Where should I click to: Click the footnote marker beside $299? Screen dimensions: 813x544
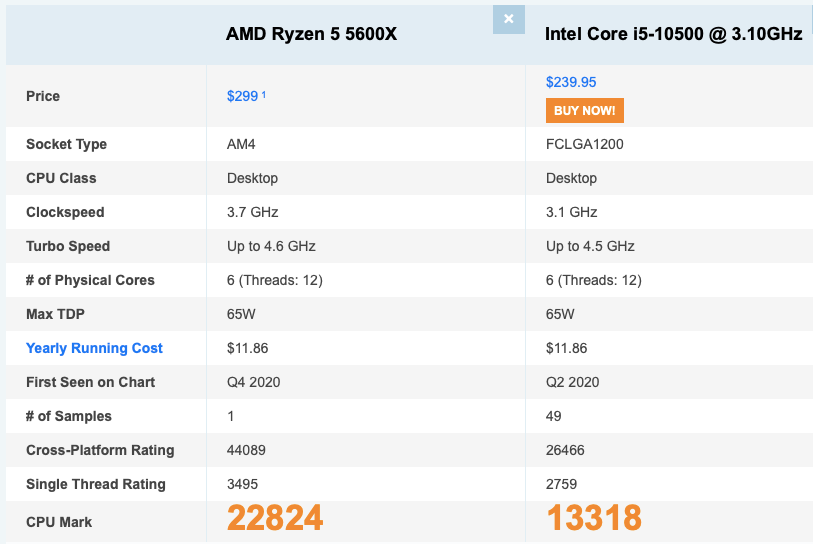[x=264, y=95]
